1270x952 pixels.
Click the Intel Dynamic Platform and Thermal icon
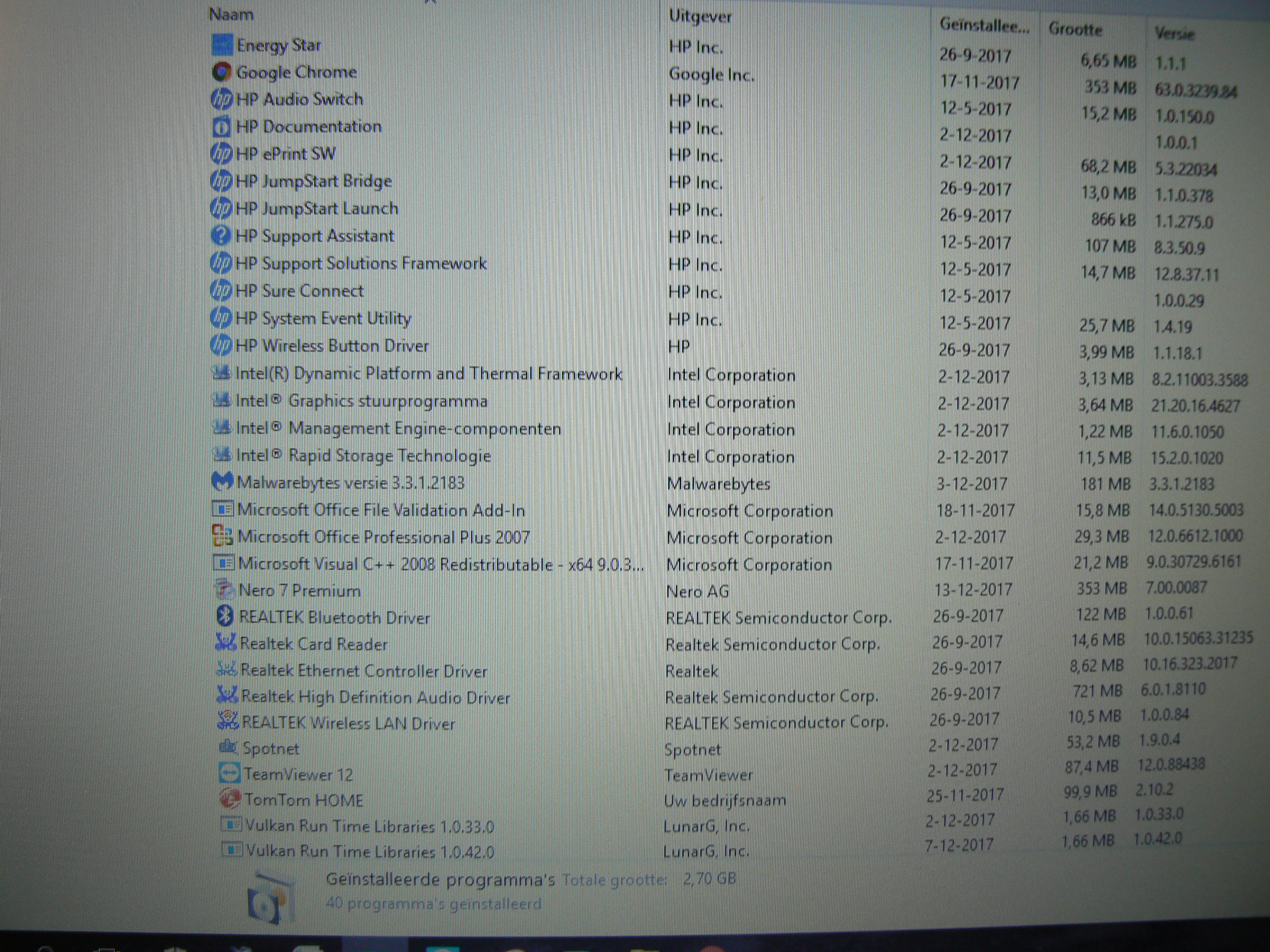point(221,373)
